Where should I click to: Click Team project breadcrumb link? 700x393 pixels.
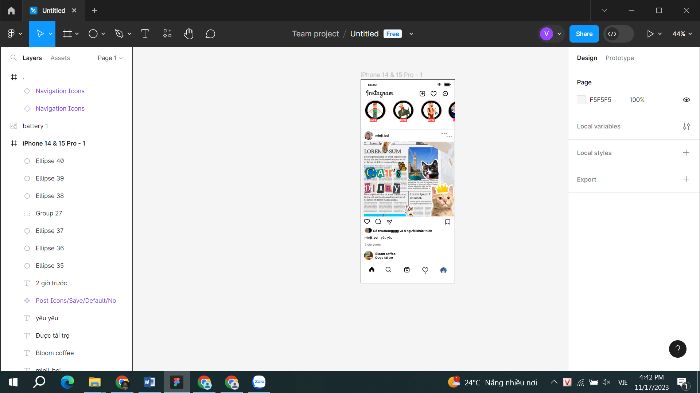315,34
